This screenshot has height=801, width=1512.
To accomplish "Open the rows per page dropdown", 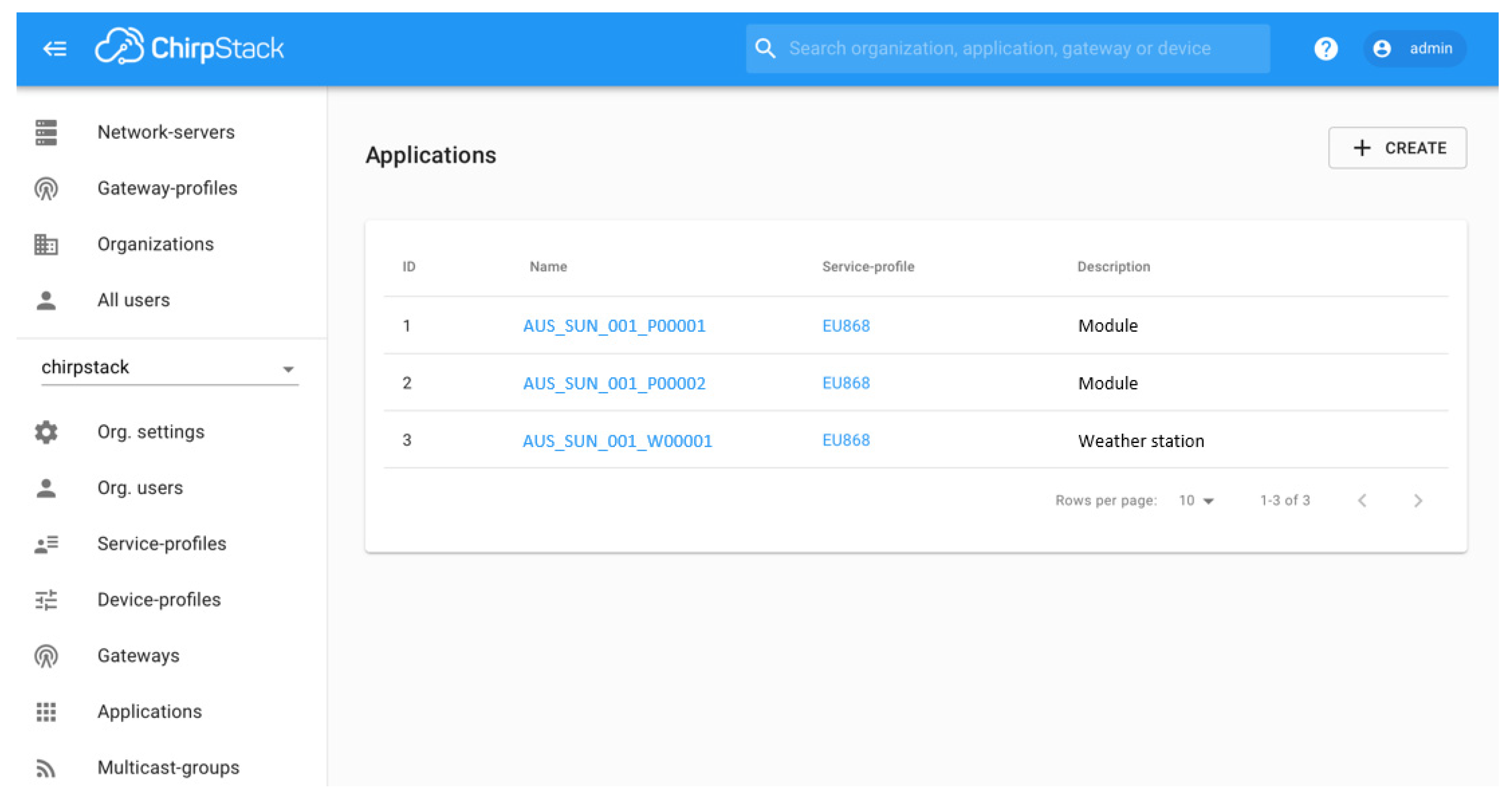I will pyautogui.click(x=1196, y=500).
